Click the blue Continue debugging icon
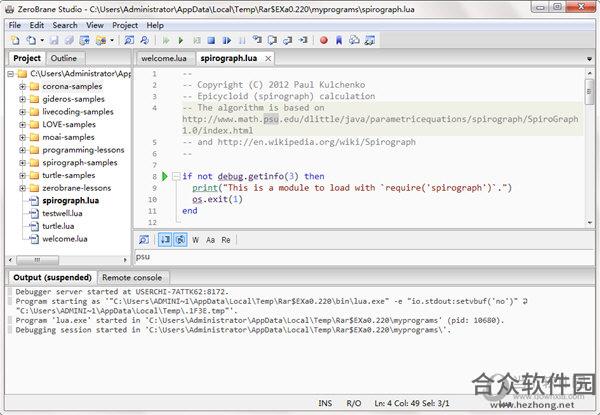This screenshot has height=415, width=600. tap(227, 40)
